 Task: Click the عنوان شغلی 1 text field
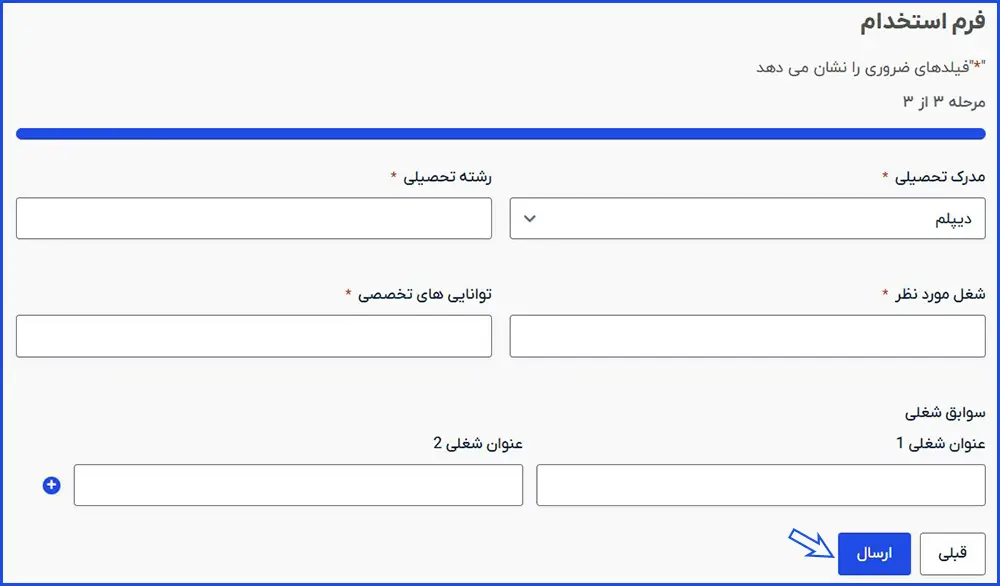[x=761, y=485]
